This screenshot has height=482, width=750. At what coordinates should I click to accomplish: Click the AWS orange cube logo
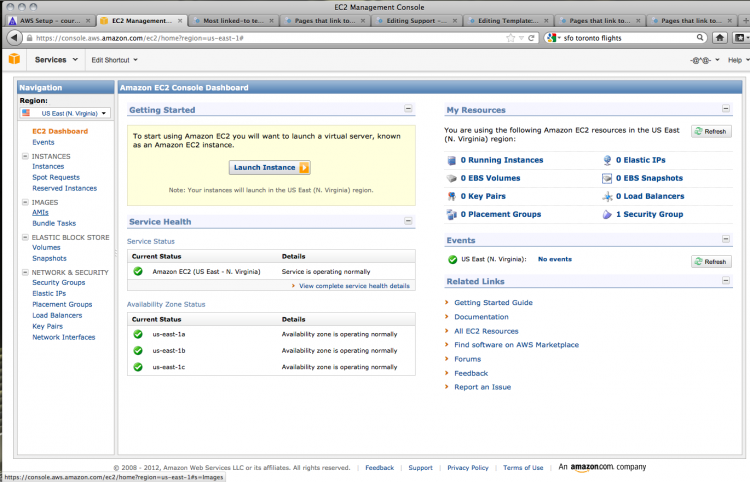(x=14, y=59)
